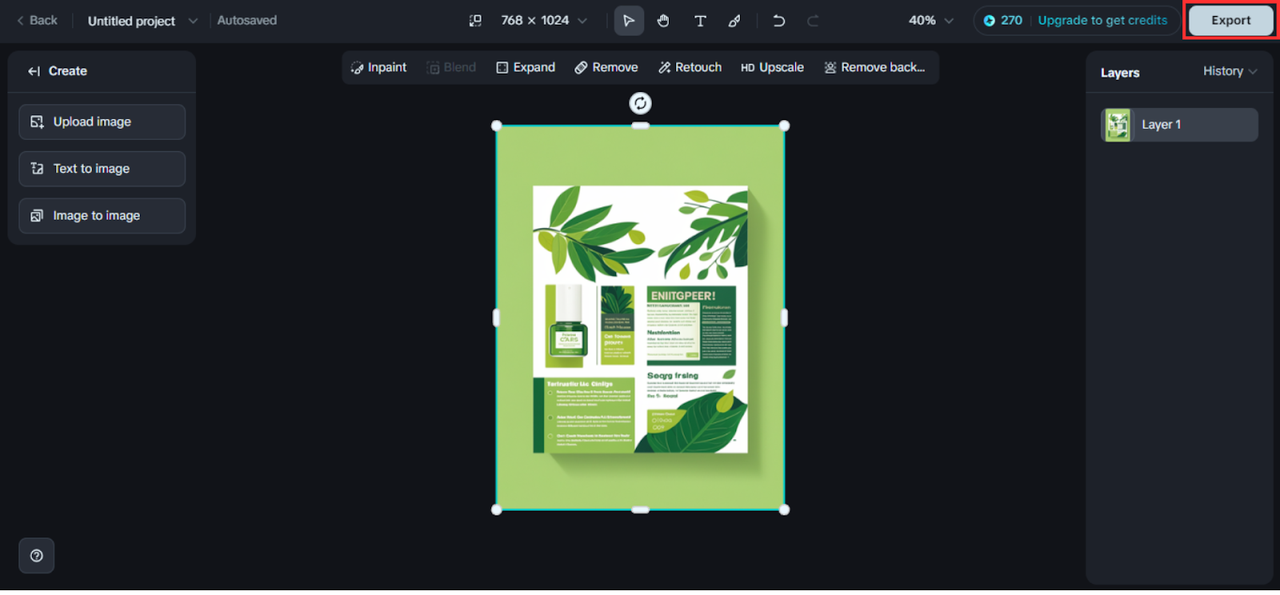1280x595 pixels.
Task: Choose the Expand tool
Action: 525,67
